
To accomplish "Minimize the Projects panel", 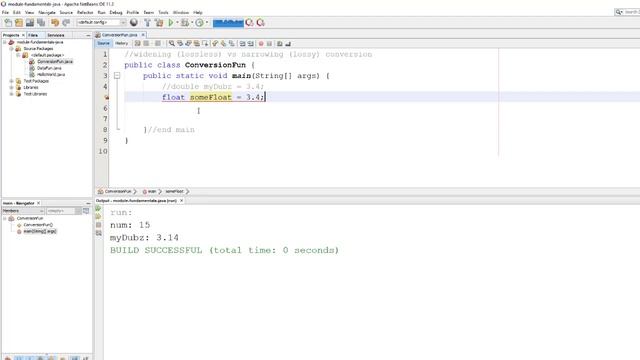I will coord(88,36).
